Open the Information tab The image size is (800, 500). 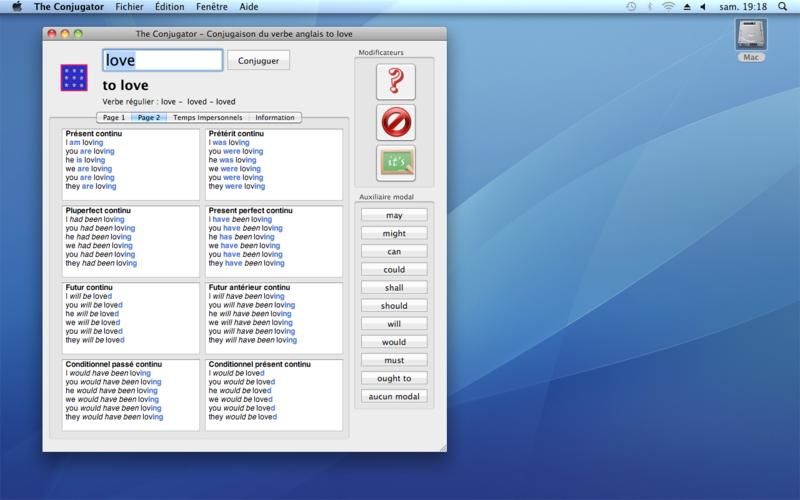click(x=275, y=118)
